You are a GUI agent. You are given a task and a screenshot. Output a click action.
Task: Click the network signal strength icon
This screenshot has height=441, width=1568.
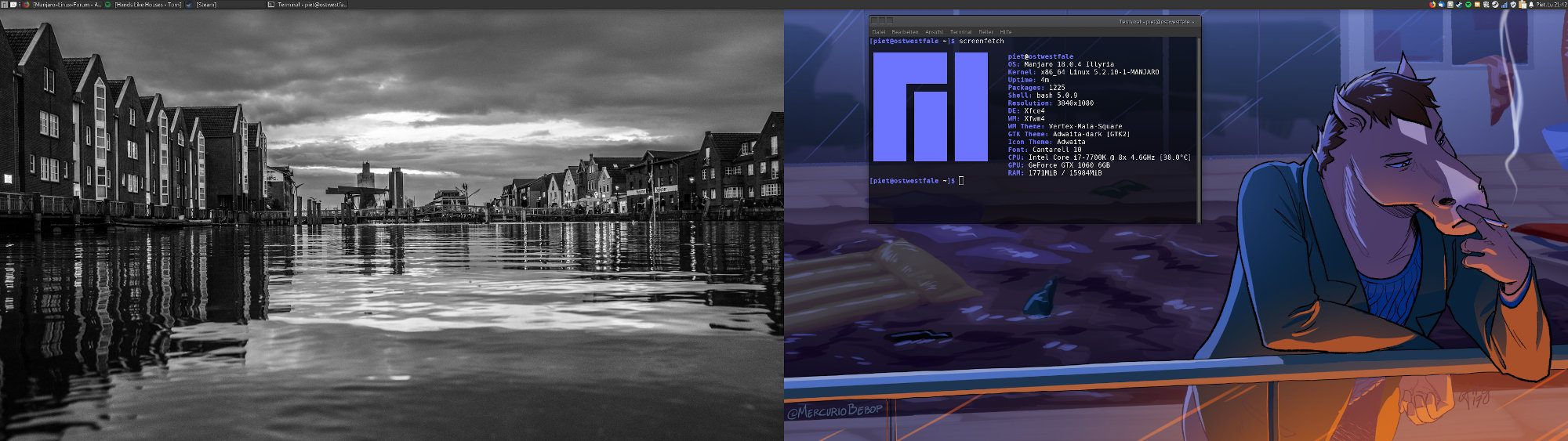(x=1504, y=5)
